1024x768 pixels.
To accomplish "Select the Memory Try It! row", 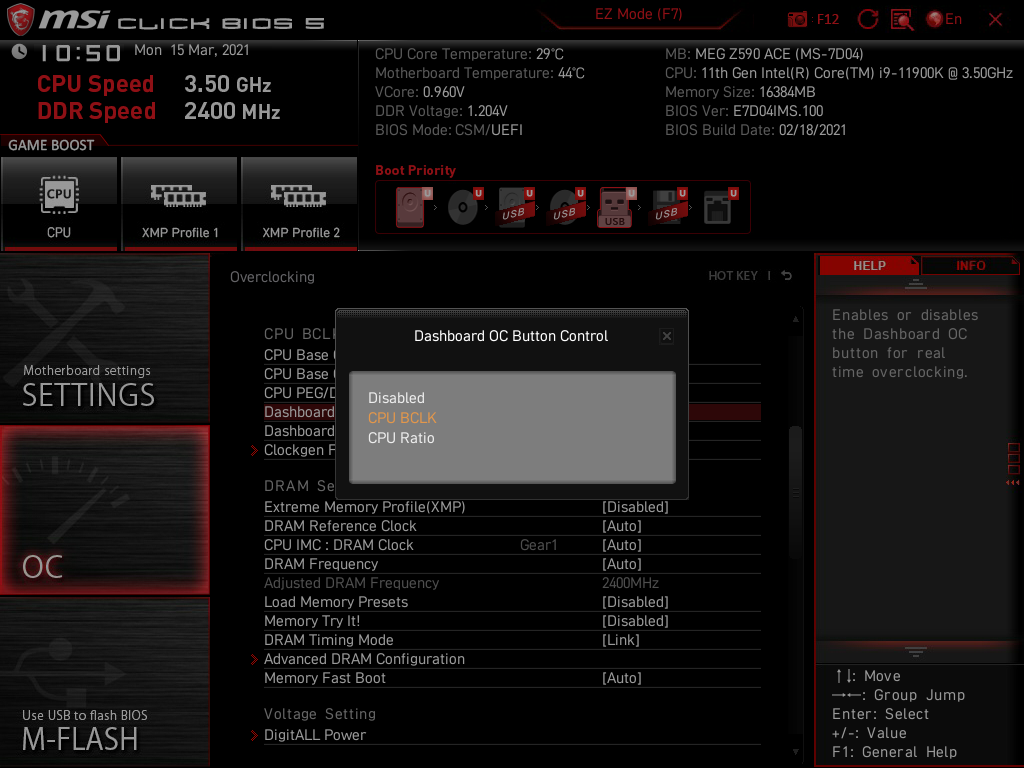I will coord(512,620).
